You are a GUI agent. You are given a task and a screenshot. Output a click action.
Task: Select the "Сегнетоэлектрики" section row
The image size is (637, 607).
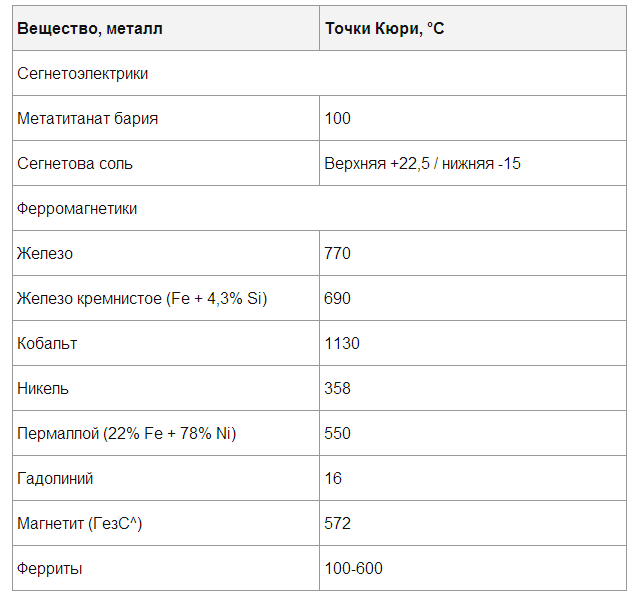[83, 74]
